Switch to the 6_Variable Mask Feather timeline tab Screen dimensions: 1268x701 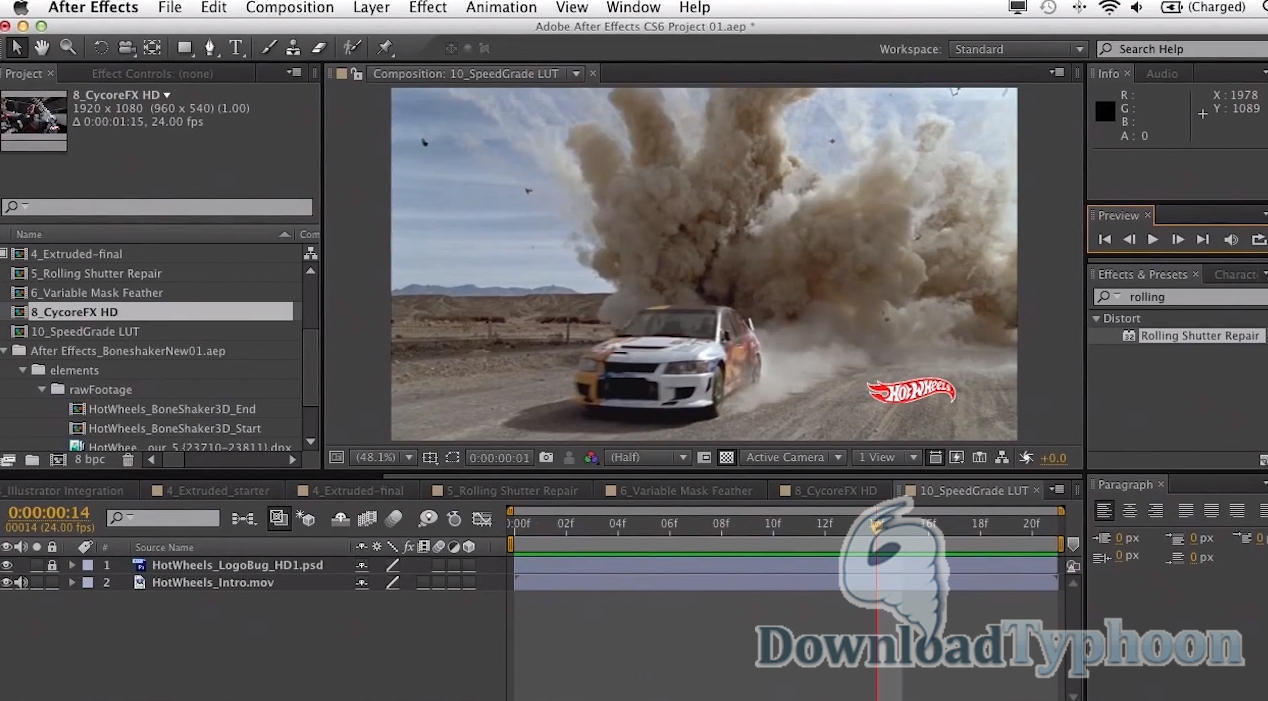685,490
